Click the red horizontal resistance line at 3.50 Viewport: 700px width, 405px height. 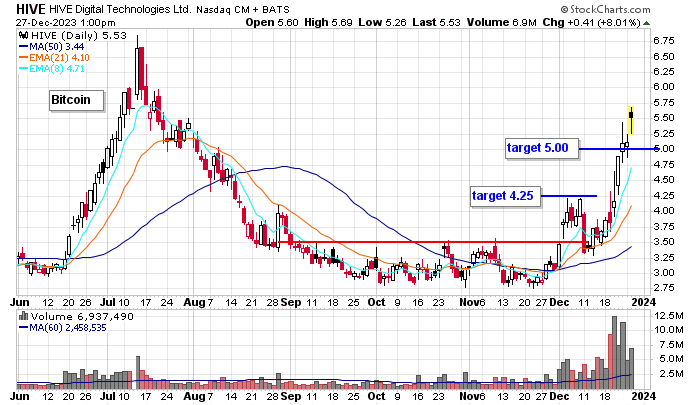(432, 242)
